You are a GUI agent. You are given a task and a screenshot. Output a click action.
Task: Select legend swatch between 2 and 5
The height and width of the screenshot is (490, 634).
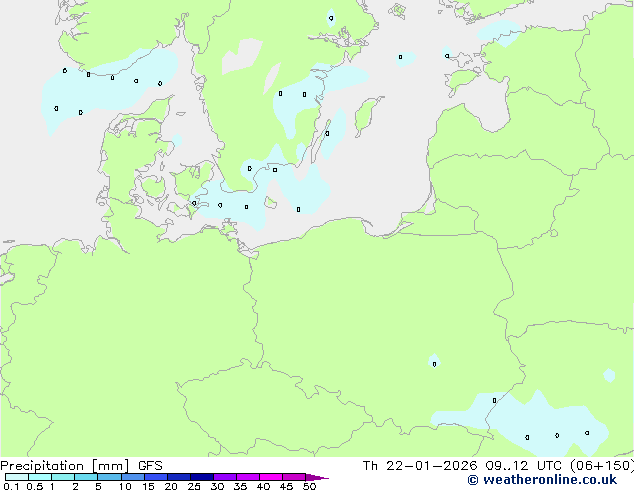click(x=86, y=477)
